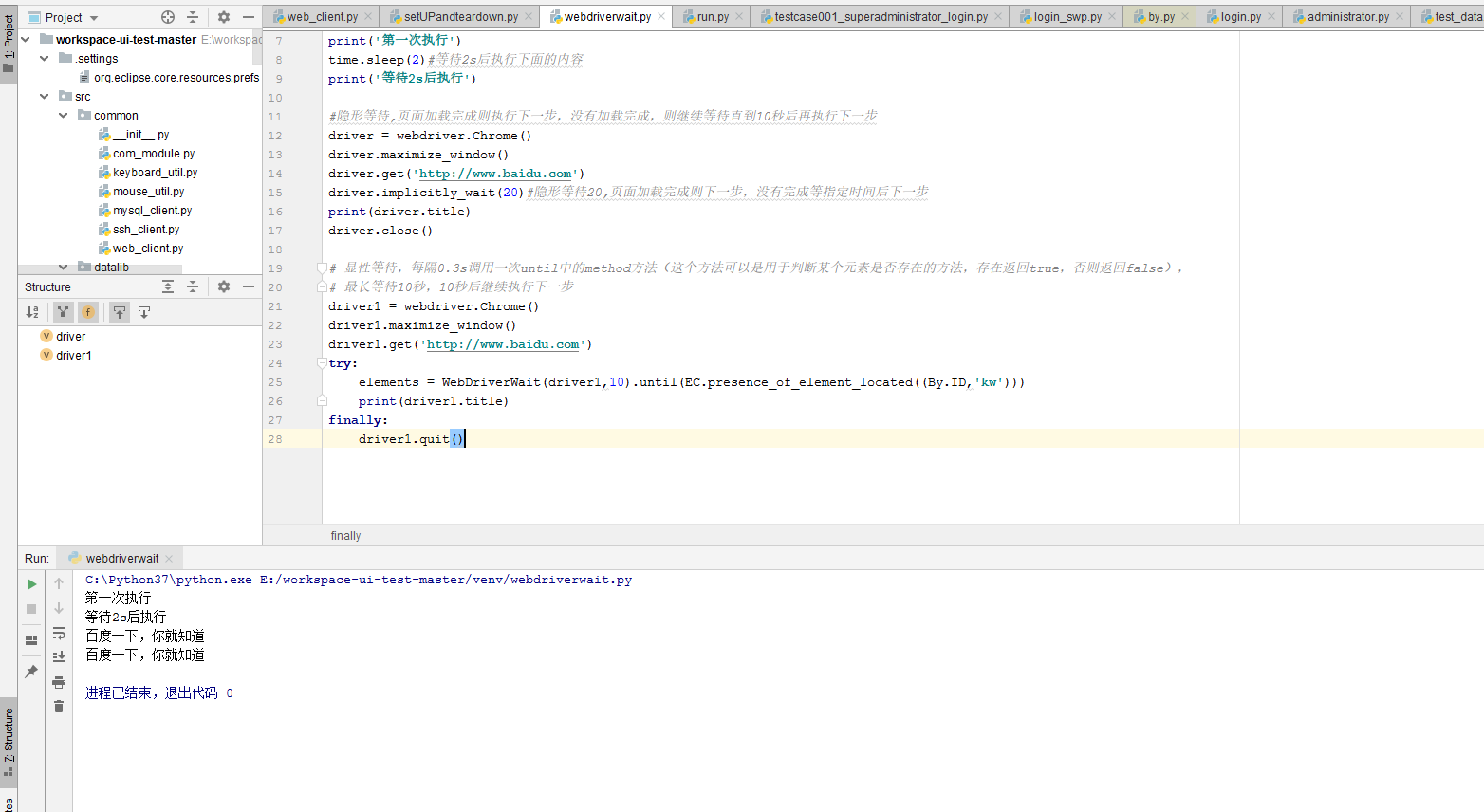1484x812 pixels.
Task: Toggle scroll to end in console
Action: 59,656
